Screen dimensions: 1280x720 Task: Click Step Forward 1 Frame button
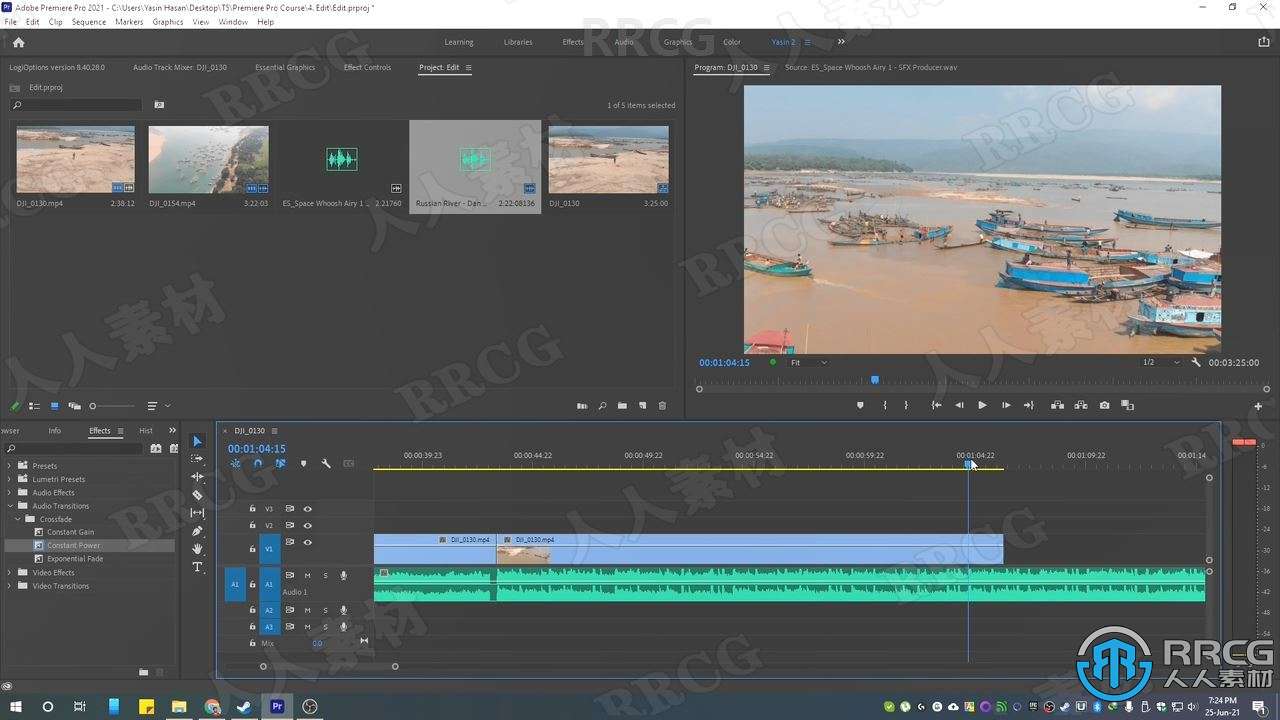click(x=1005, y=405)
